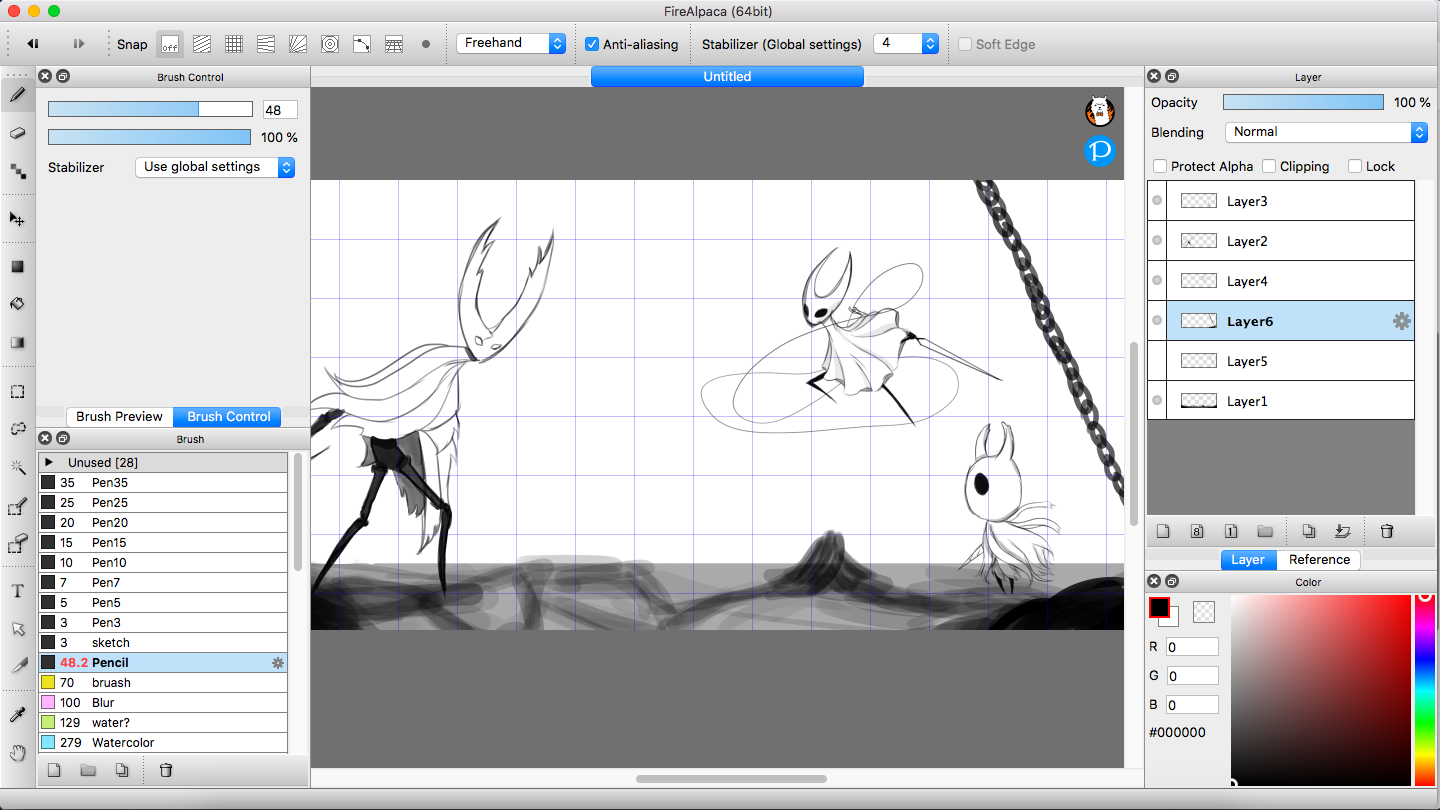Enable the Clipping checkbox
1440x810 pixels.
1269,166
